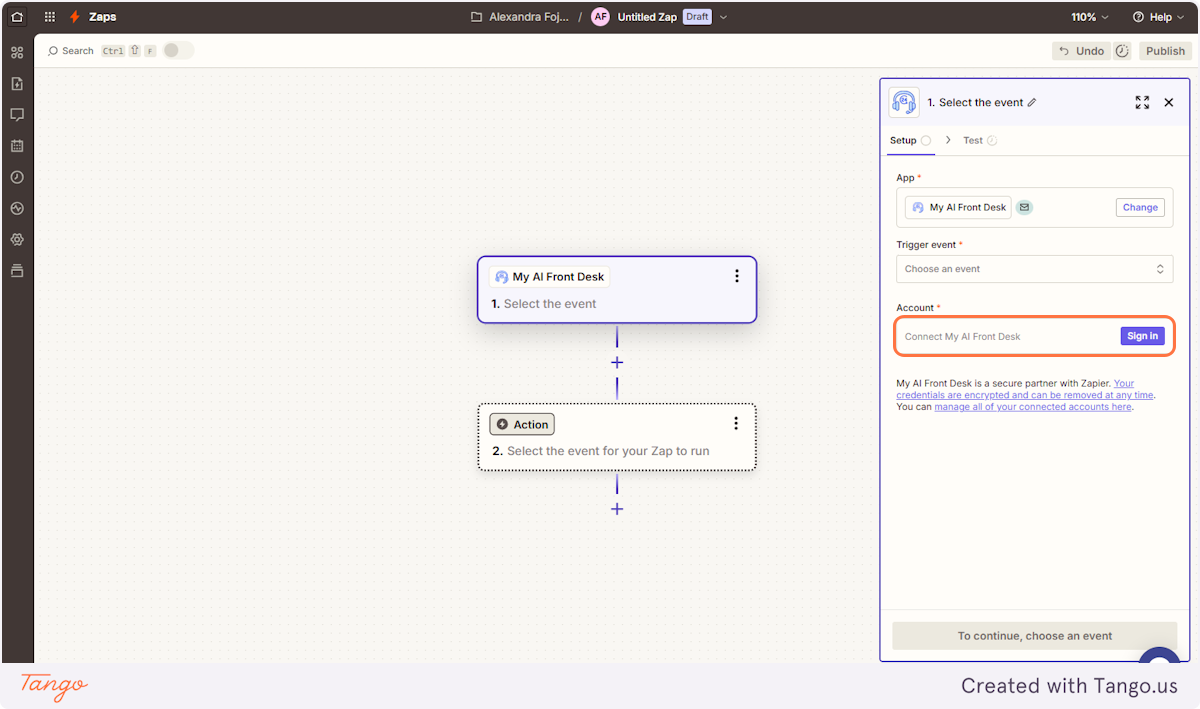Toggle the switch next to Search
The image size is (1200, 709).
[178, 50]
